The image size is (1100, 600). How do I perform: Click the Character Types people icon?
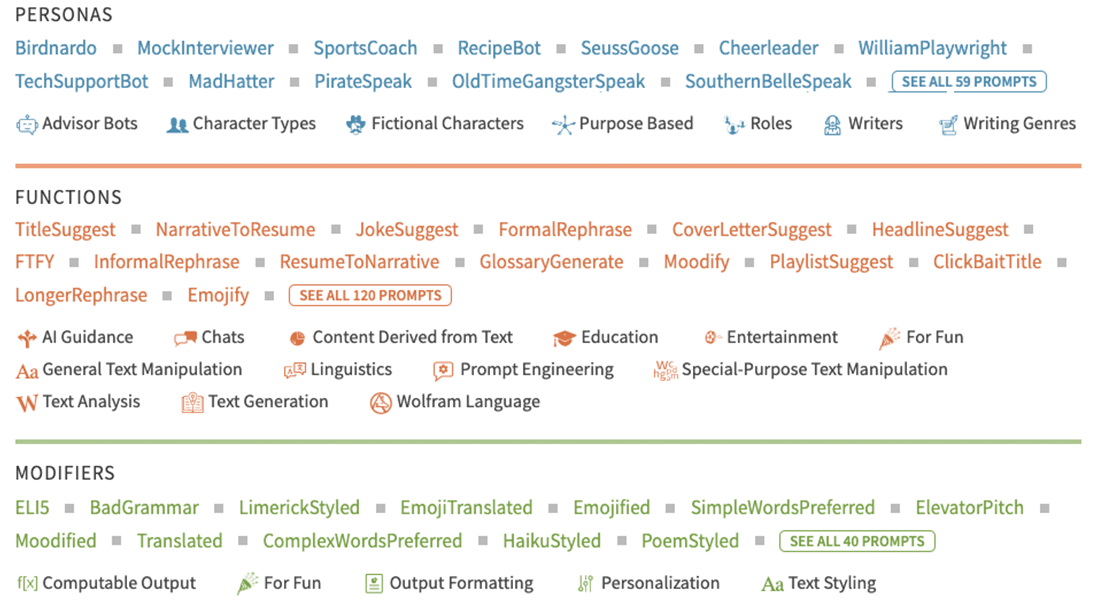pos(178,125)
